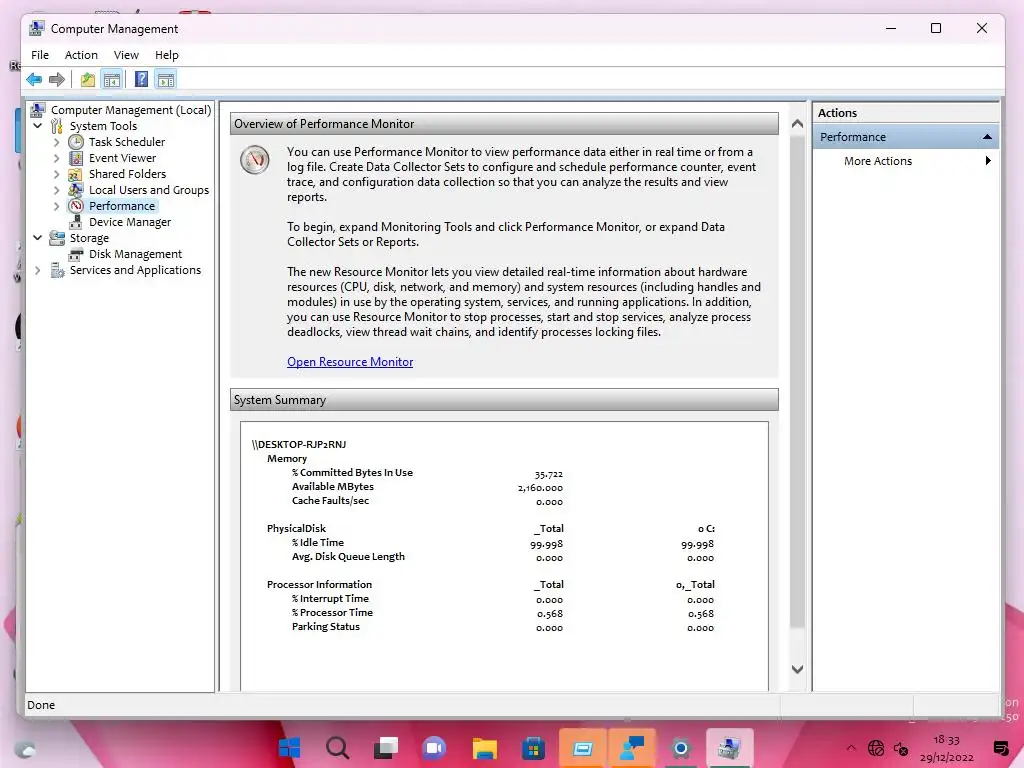Click the Performance header in Actions pane
This screenshot has width=1024, height=768.
pos(905,137)
